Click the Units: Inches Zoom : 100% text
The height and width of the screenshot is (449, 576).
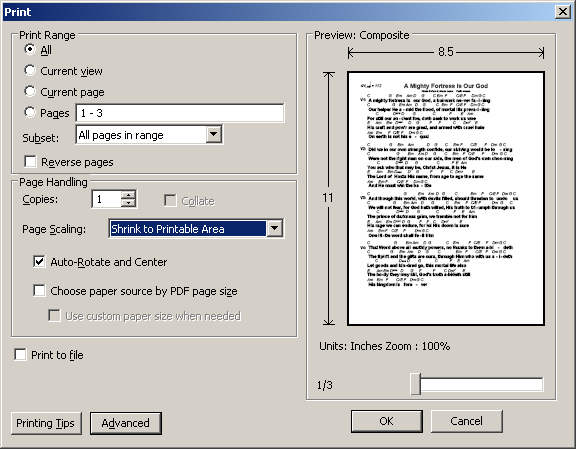click(x=384, y=346)
